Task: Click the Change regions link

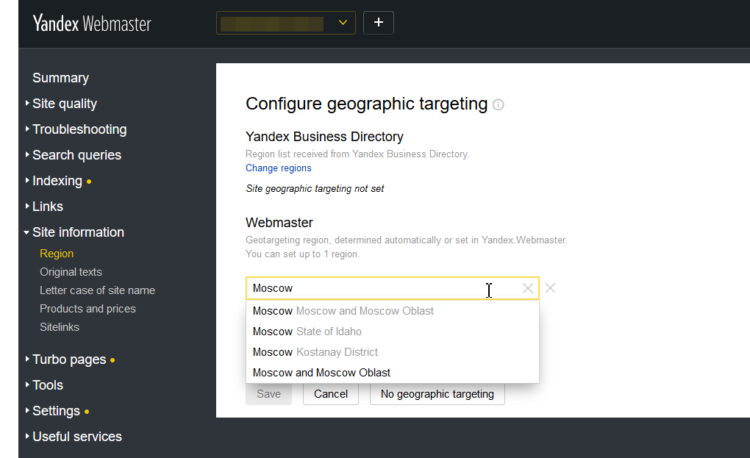Action: click(x=278, y=168)
